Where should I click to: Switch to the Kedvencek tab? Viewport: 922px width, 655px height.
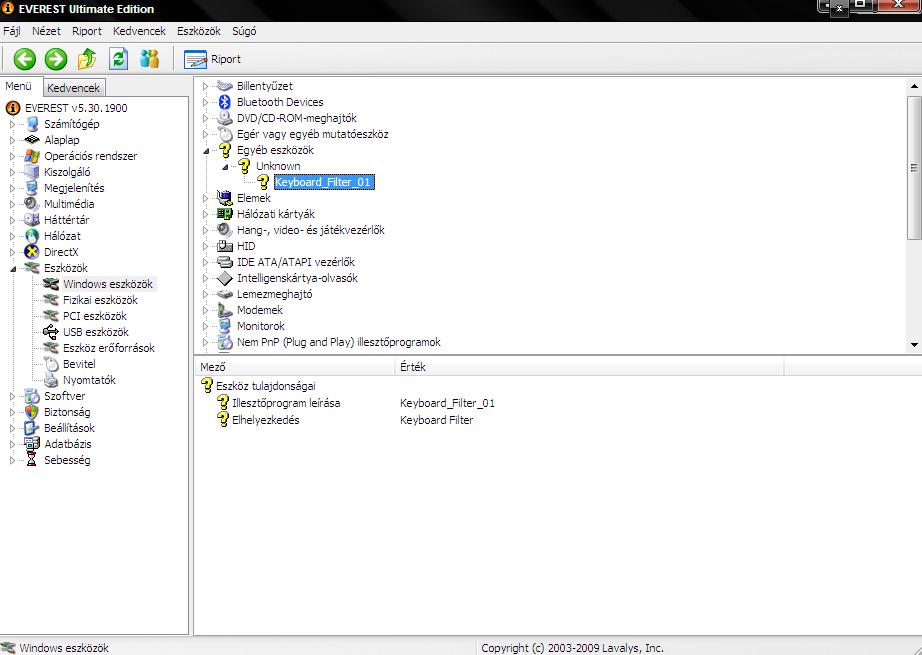74,88
